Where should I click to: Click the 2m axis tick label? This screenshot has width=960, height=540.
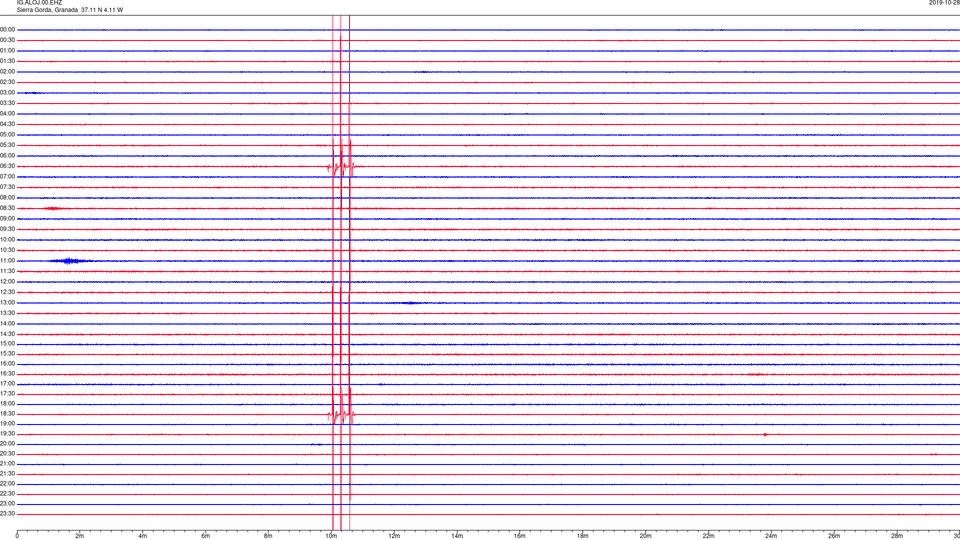80,536
